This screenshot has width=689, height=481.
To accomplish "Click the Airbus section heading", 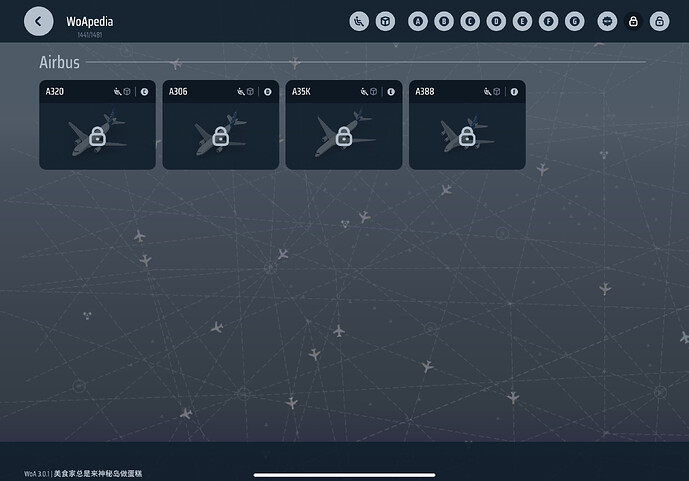I will tap(59, 62).
